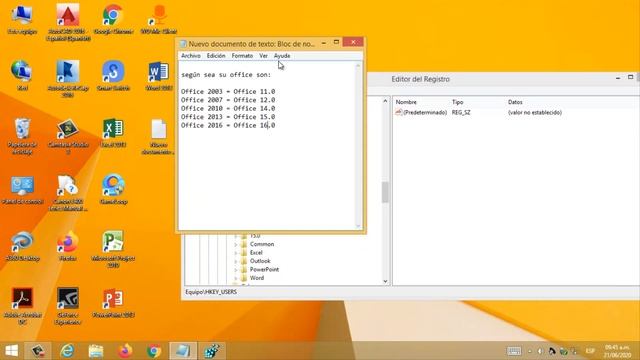Open Chrome from the taskbar
Viewport: 640px width, 360px height.
click(154, 351)
